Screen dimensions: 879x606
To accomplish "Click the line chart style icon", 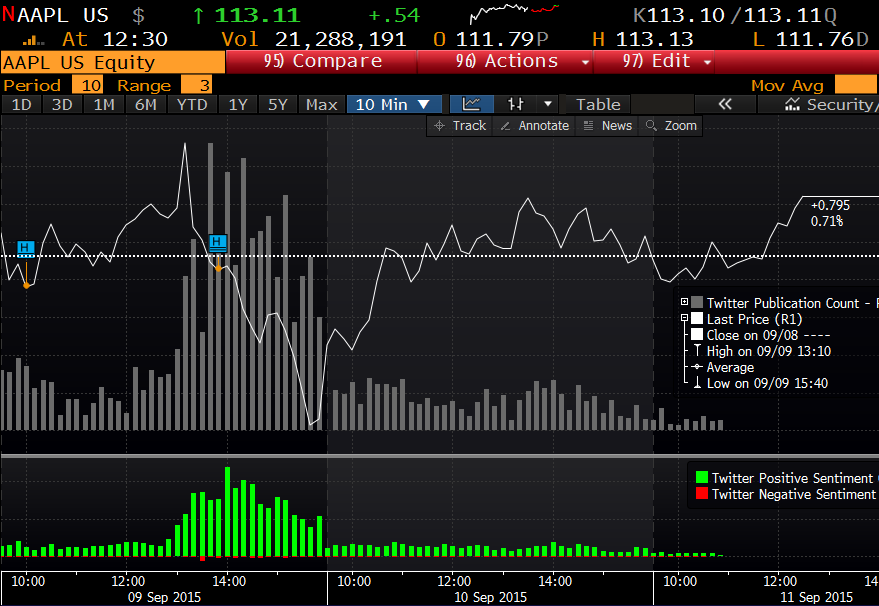I will coord(471,104).
